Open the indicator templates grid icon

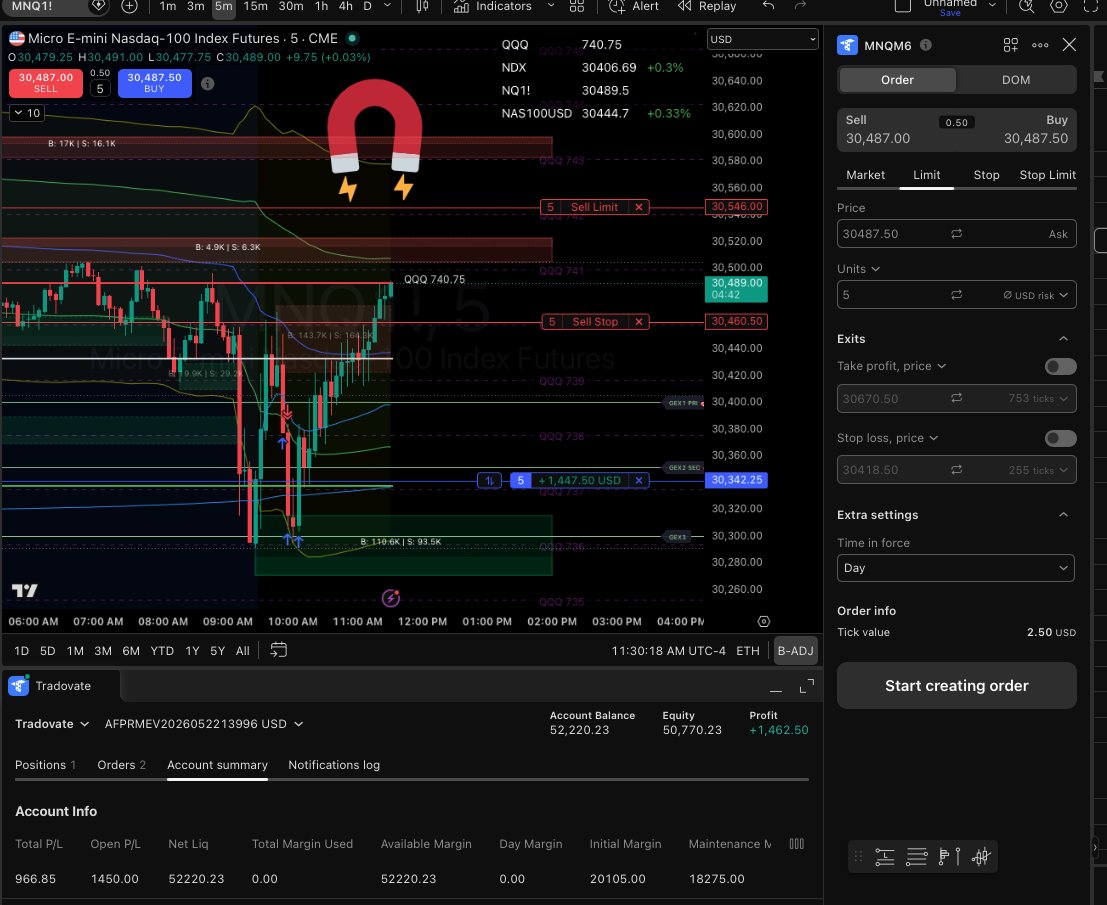coord(577,6)
